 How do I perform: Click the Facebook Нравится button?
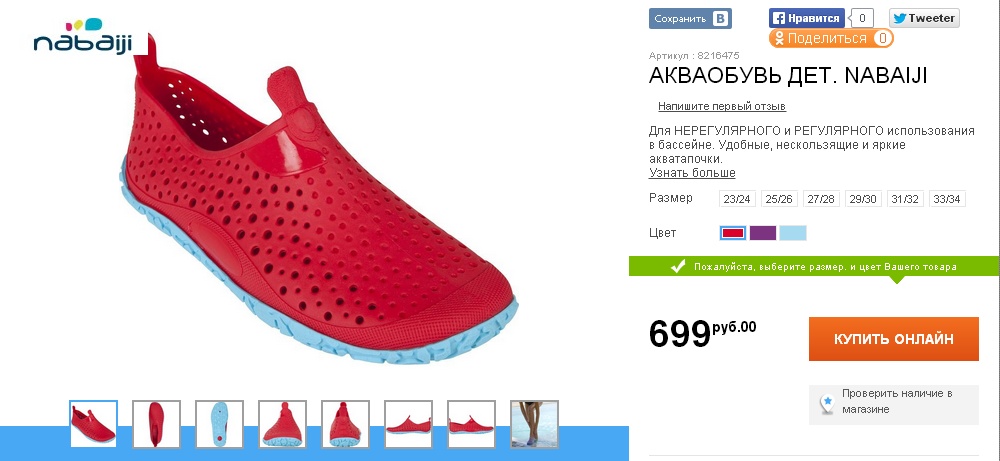point(807,18)
